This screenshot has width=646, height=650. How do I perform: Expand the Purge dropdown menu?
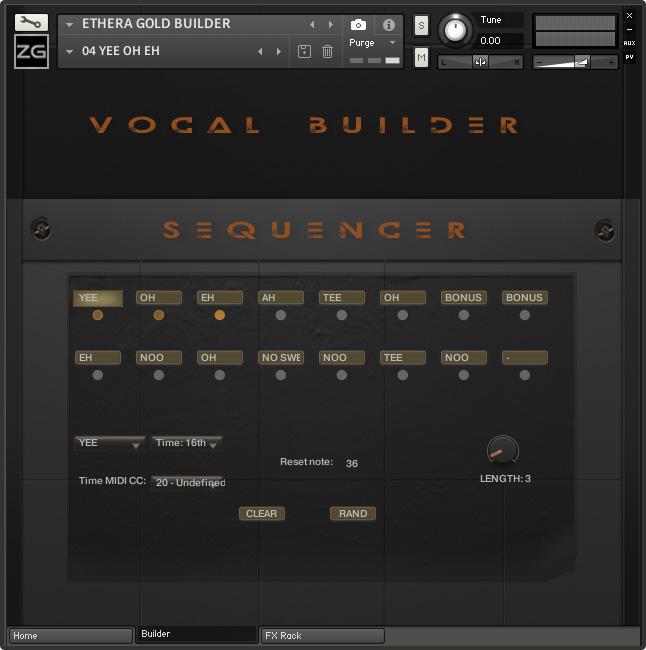point(393,43)
